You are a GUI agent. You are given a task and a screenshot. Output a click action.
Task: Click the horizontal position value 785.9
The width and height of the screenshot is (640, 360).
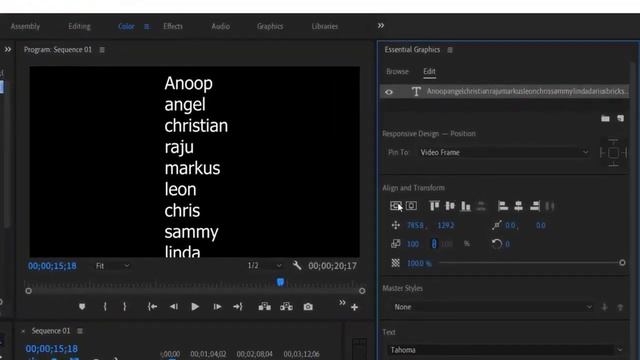416,225
